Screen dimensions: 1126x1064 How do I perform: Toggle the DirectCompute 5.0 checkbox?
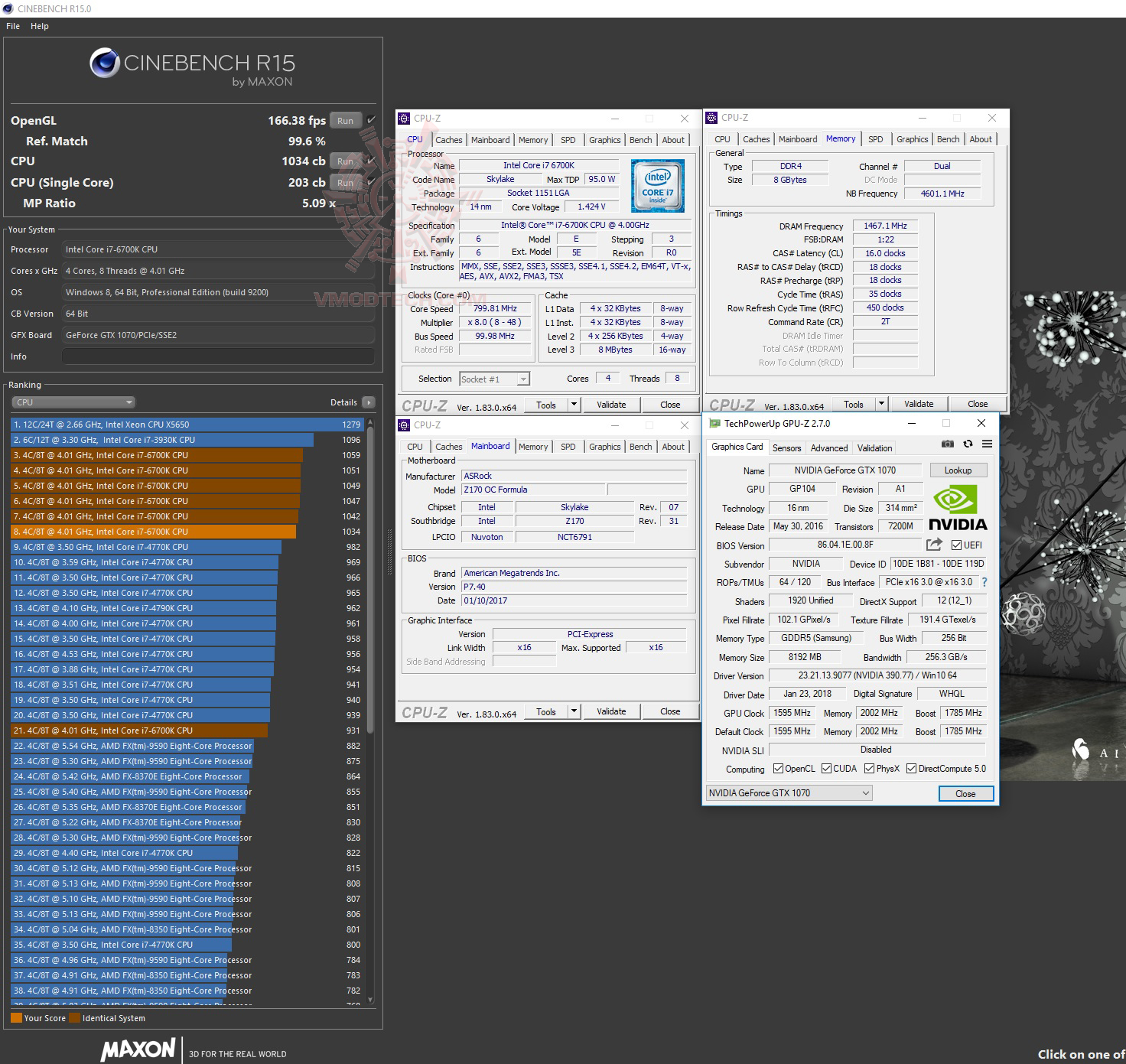pos(911,769)
